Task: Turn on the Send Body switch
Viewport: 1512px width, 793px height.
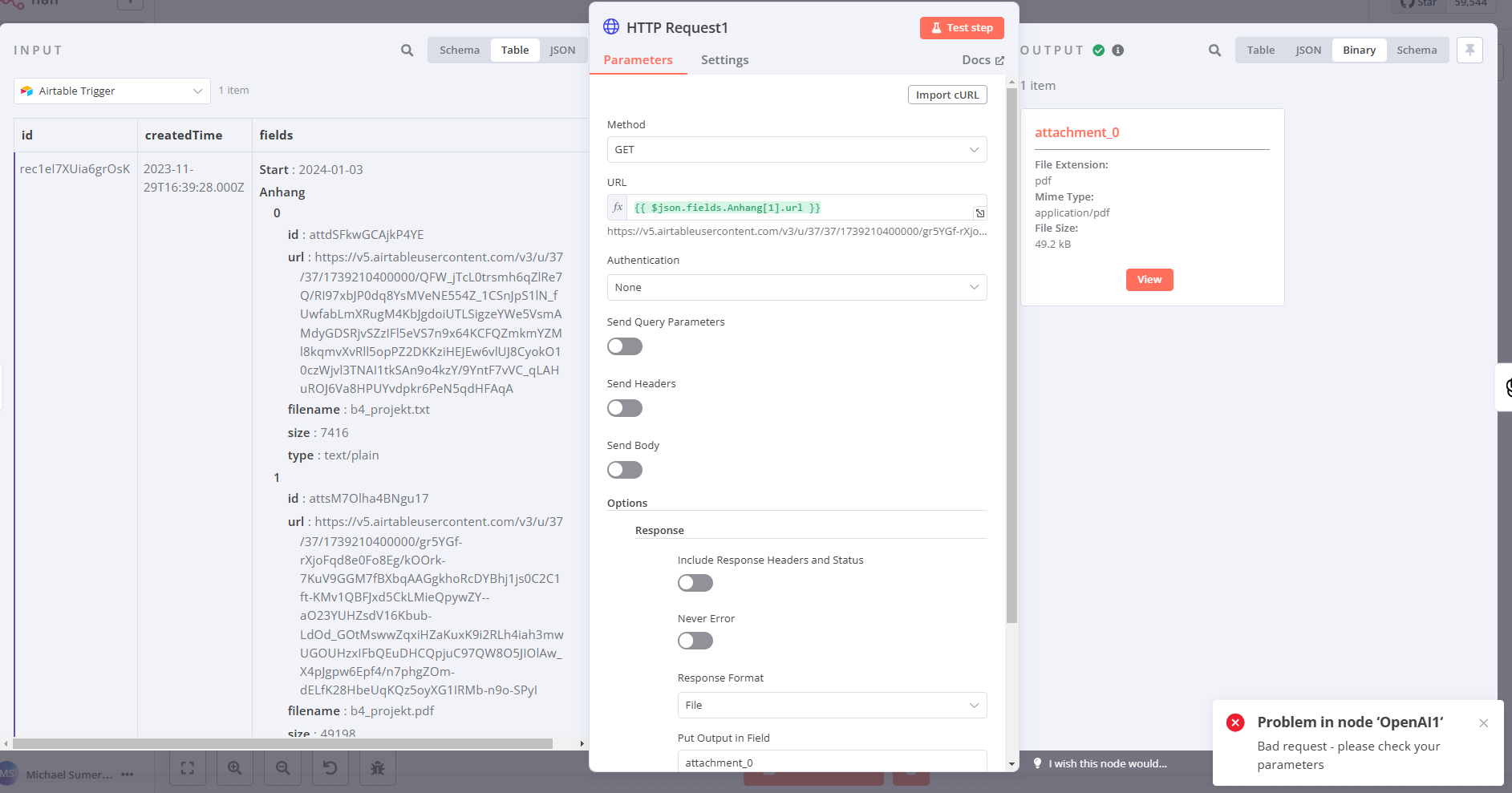Action: (625, 470)
